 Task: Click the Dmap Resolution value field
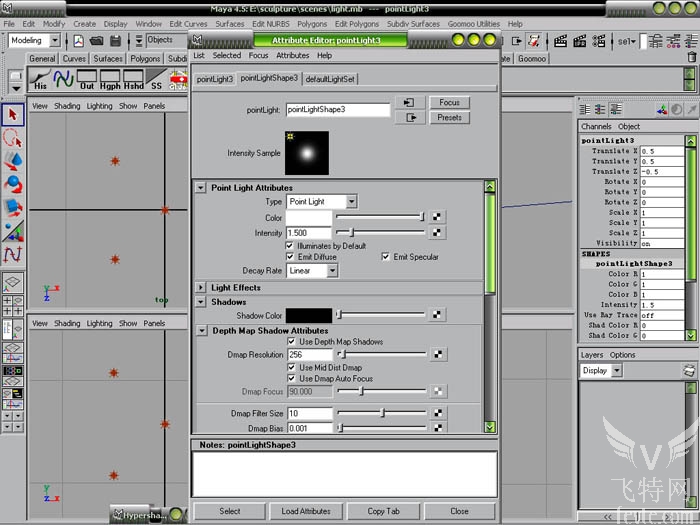click(310, 355)
